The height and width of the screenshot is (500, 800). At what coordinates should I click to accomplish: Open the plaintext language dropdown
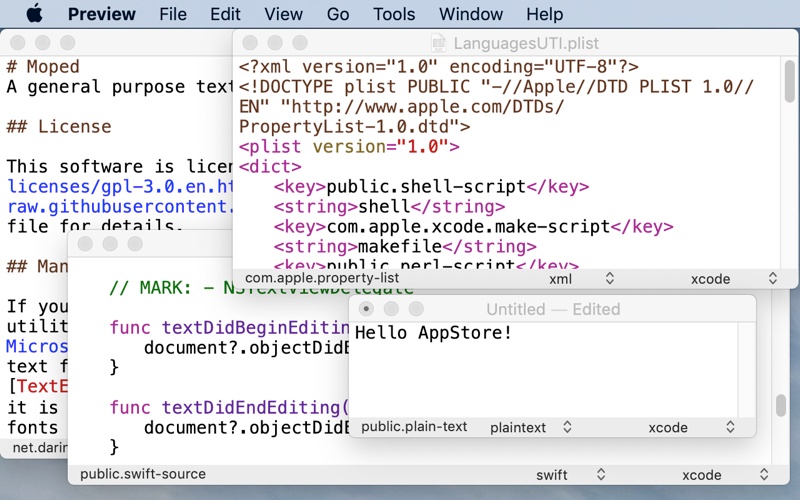click(531, 427)
